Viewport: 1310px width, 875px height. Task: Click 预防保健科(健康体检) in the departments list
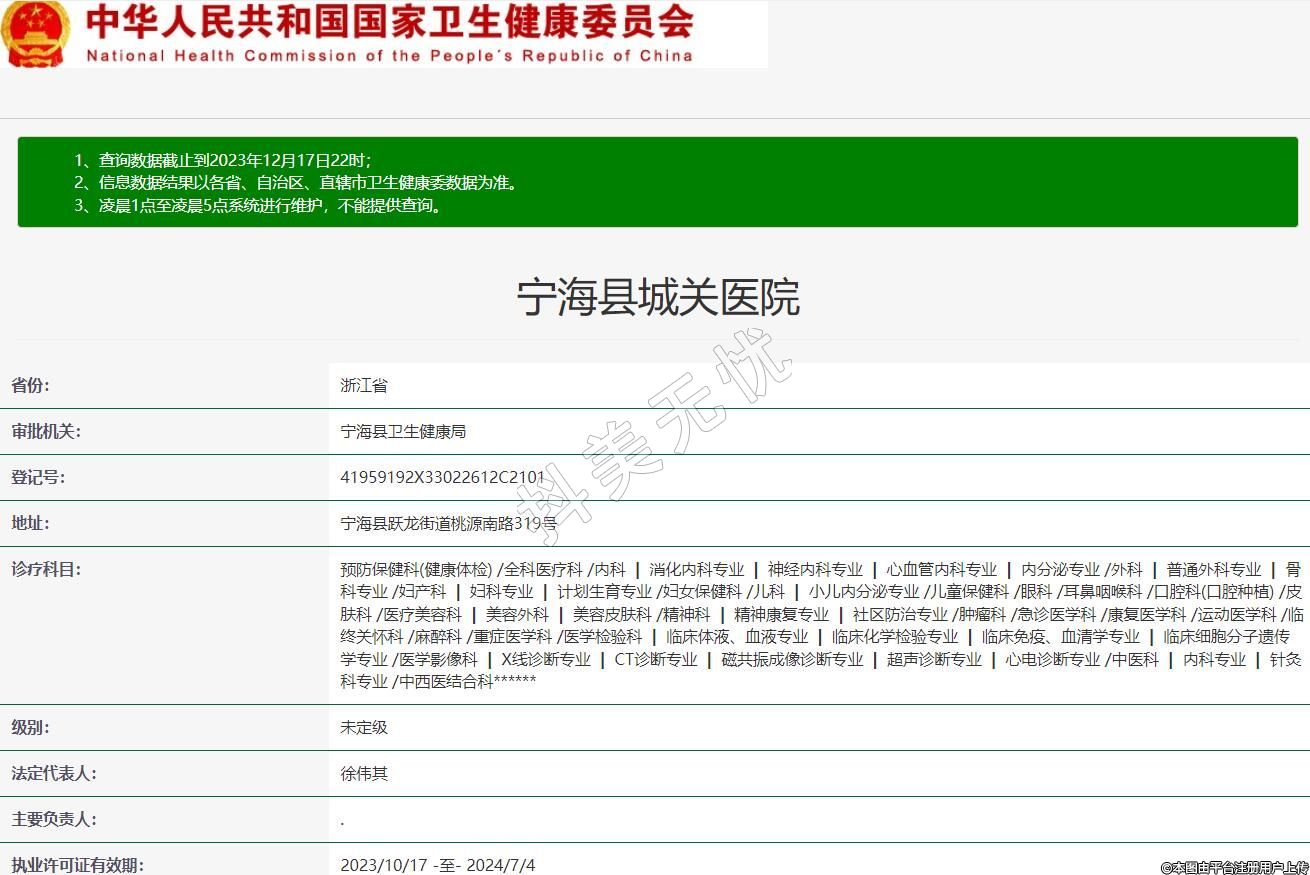tap(416, 569)
